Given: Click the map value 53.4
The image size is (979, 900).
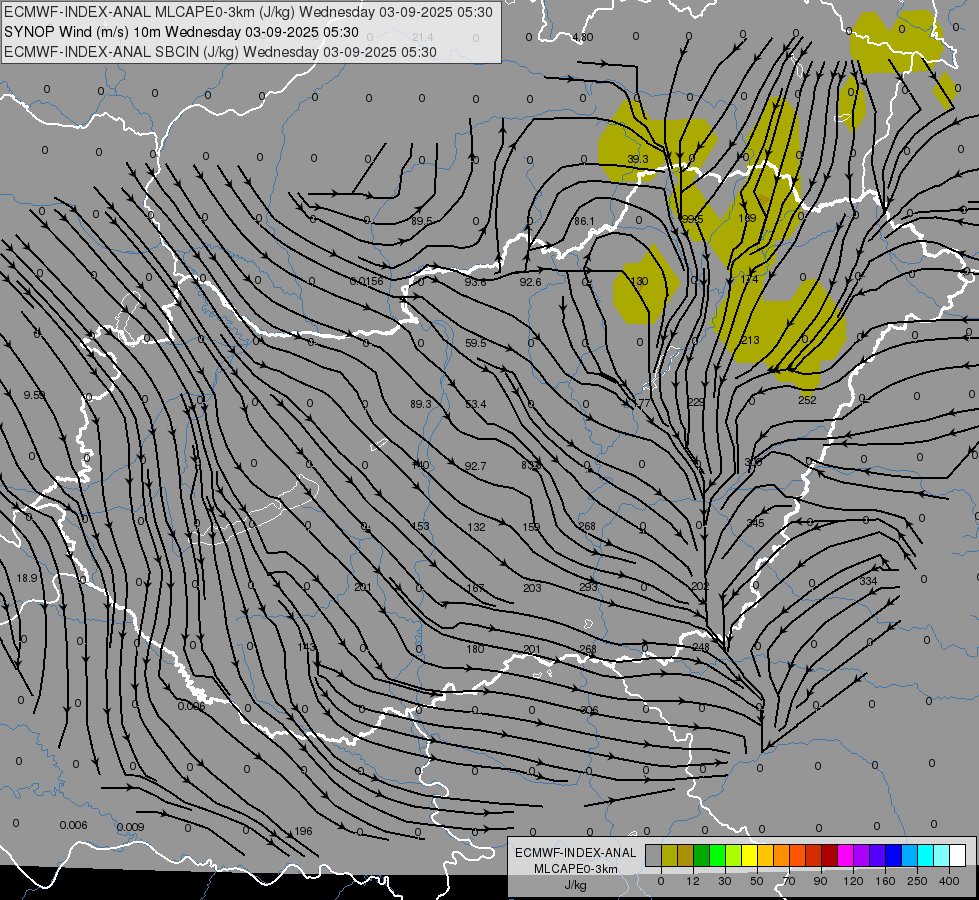Looking at the screenshot, I should (476, 404).
